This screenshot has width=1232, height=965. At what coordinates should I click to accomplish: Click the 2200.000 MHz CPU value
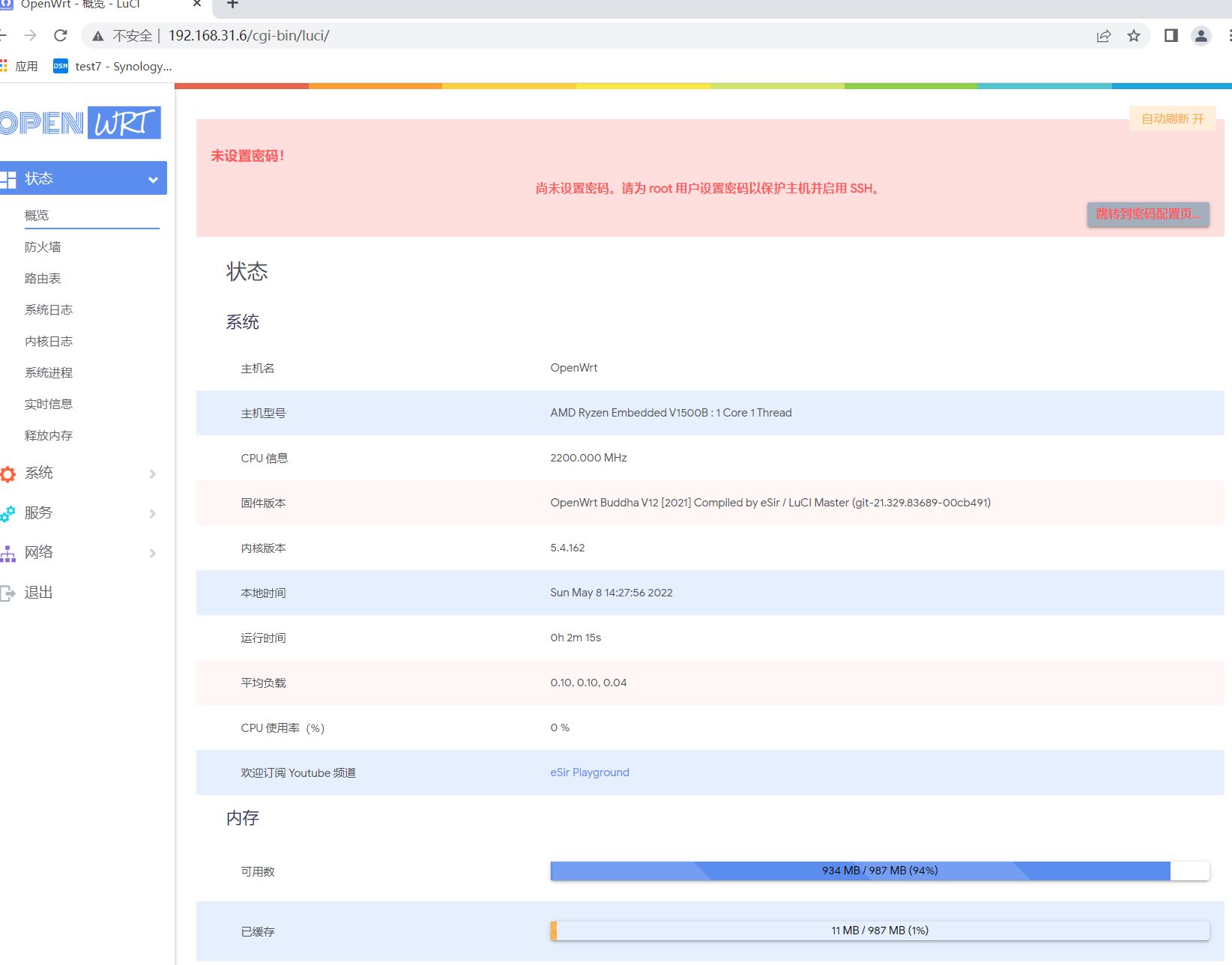588,458
